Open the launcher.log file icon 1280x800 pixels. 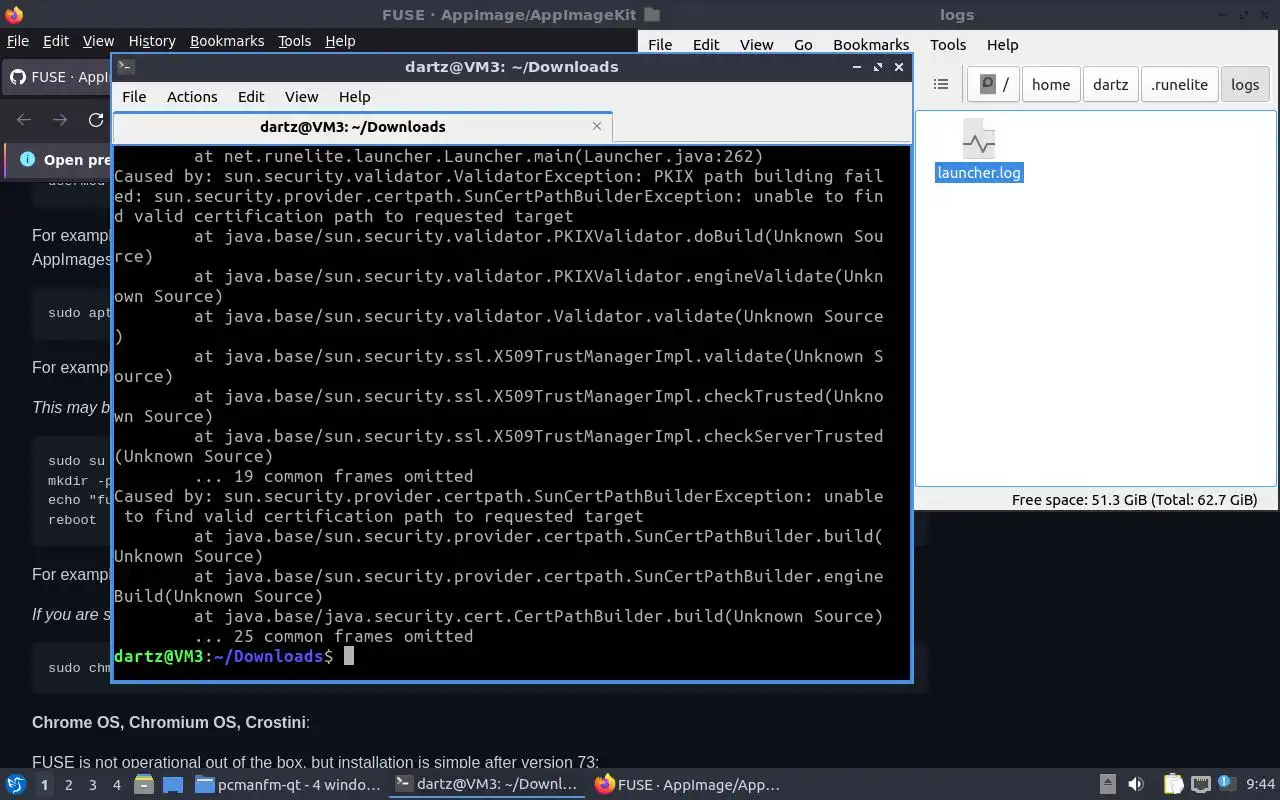click(978, 142)
